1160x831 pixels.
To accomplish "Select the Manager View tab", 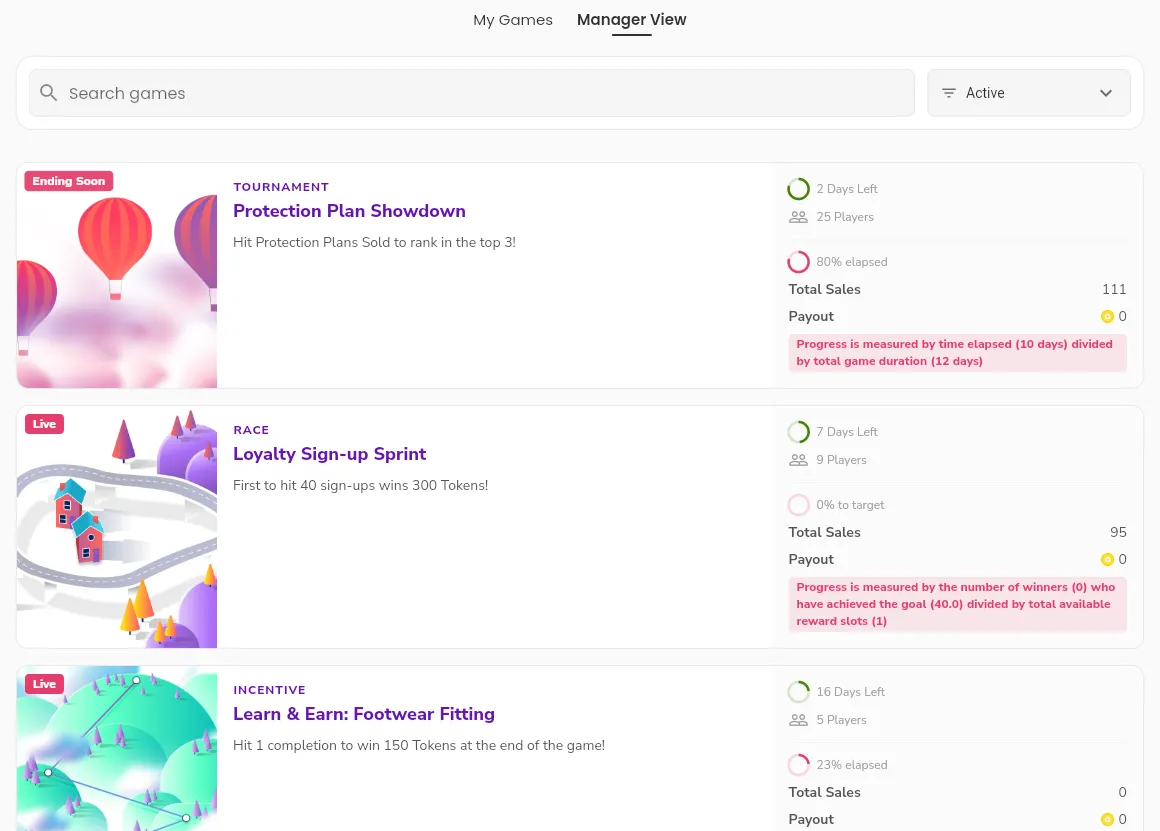I will tap(631, 20).
